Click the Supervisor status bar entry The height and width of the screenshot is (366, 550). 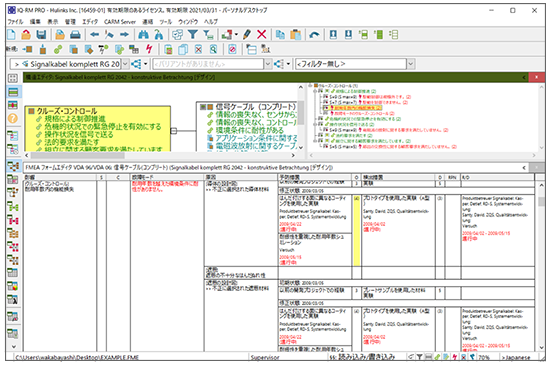point(265,357)
